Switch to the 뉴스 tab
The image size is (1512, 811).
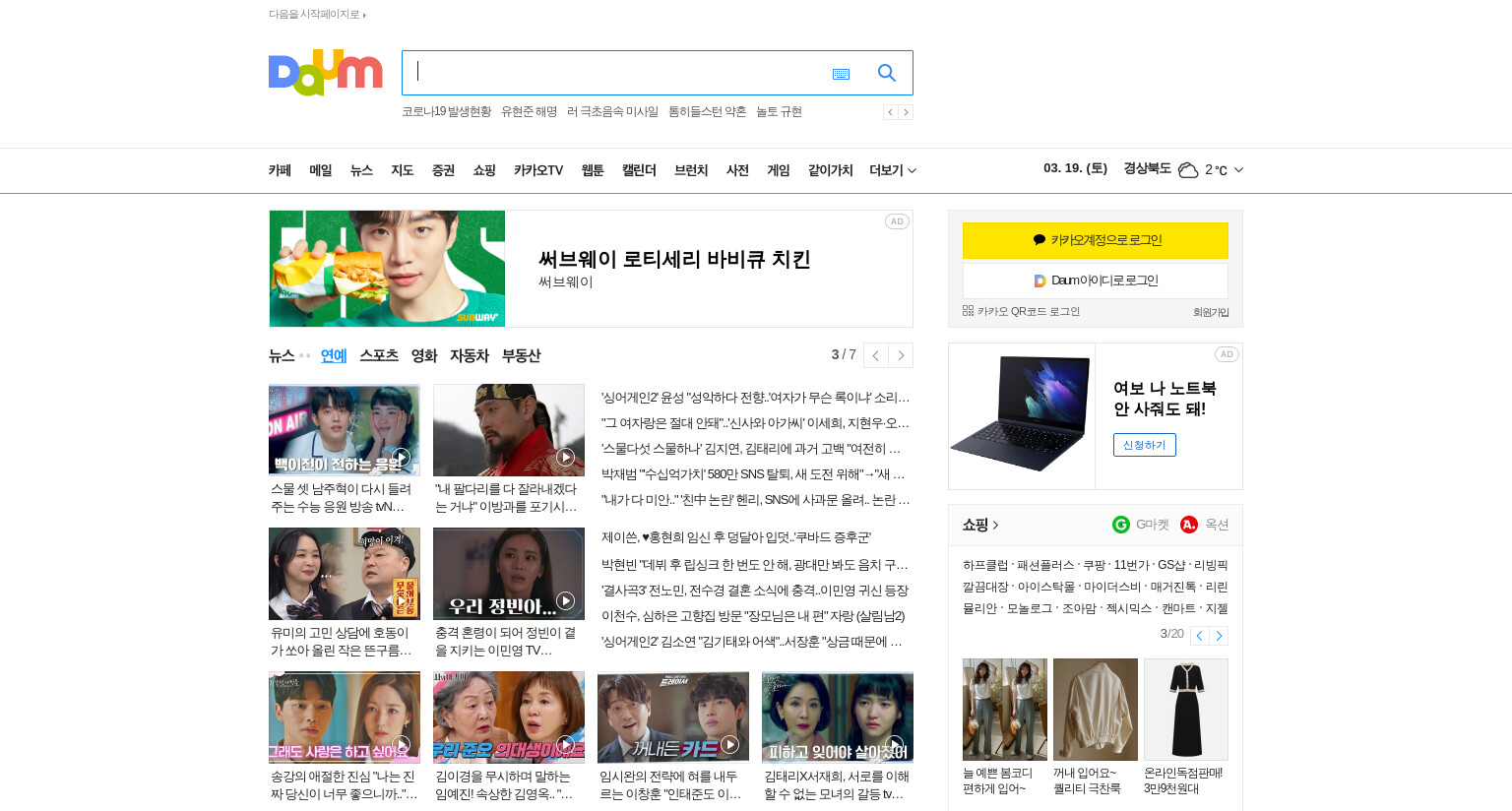pyautogui.click(x=282, y=355)
